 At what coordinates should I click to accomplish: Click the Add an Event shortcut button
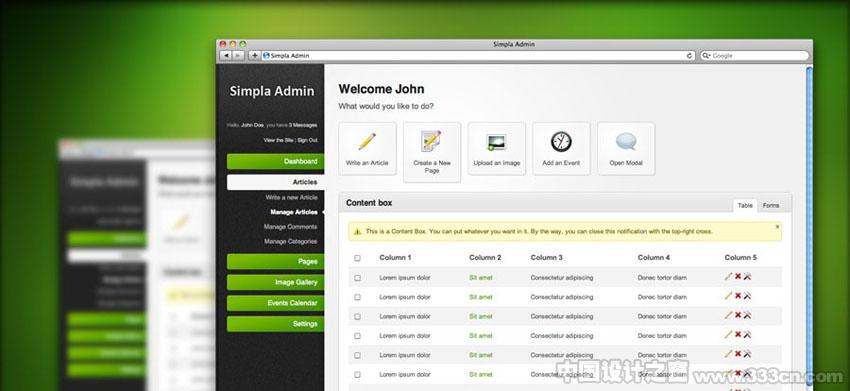pos(561,149)
